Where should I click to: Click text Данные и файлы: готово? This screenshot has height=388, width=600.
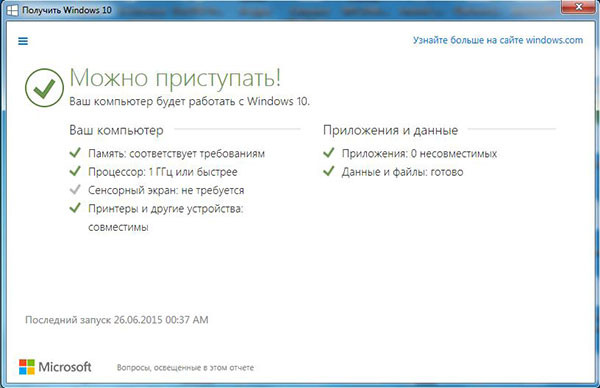[x=403, y=172]
